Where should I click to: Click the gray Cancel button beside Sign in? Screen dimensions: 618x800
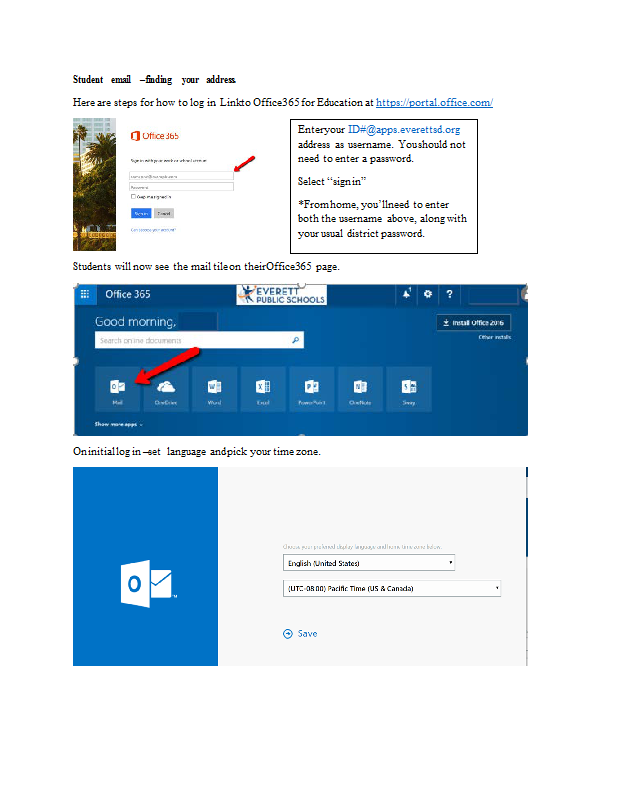[164, 213]
